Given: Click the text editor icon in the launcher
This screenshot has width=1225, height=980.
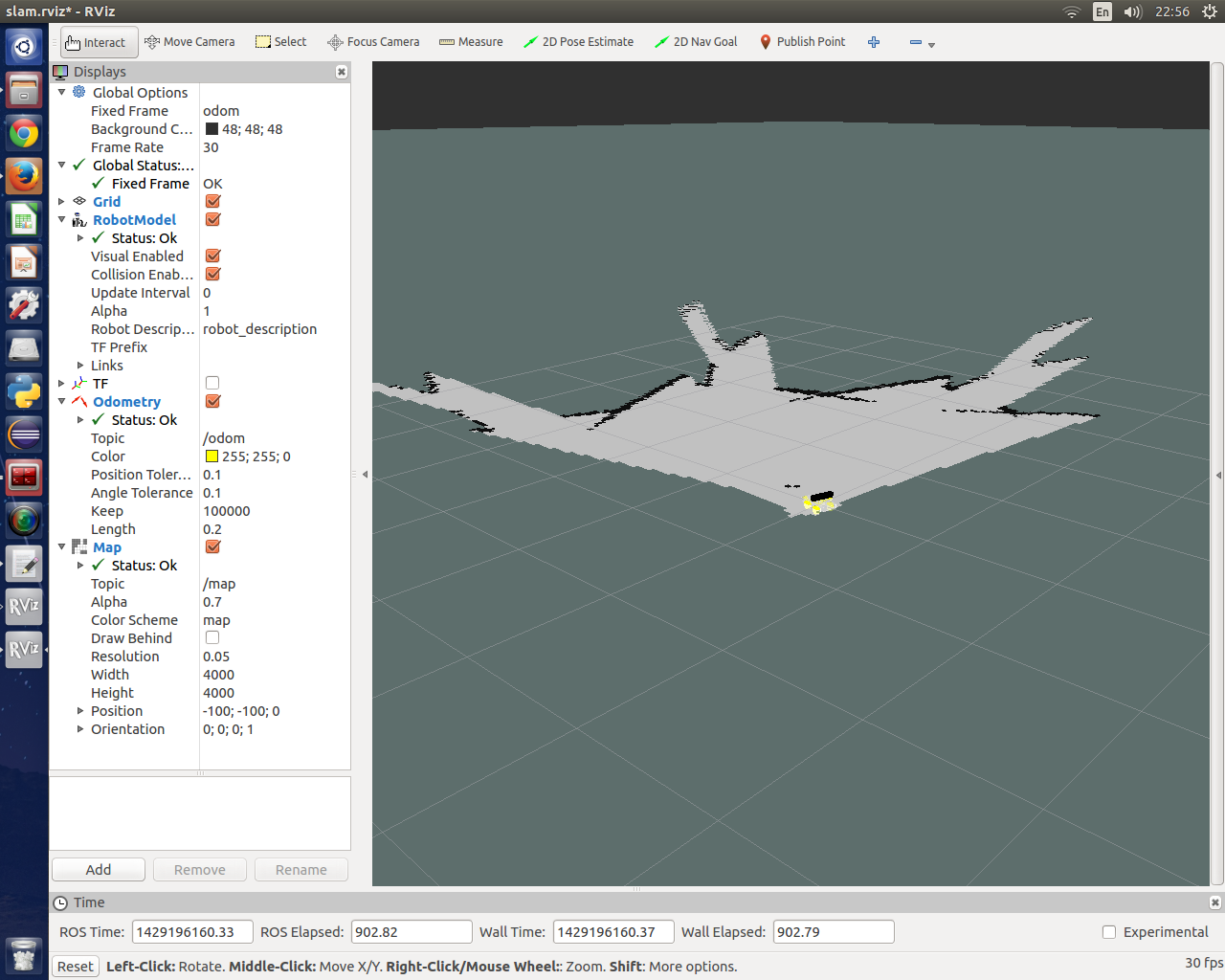Looking at the screenshot, I should pyautogui.click(x=24, y=564).
